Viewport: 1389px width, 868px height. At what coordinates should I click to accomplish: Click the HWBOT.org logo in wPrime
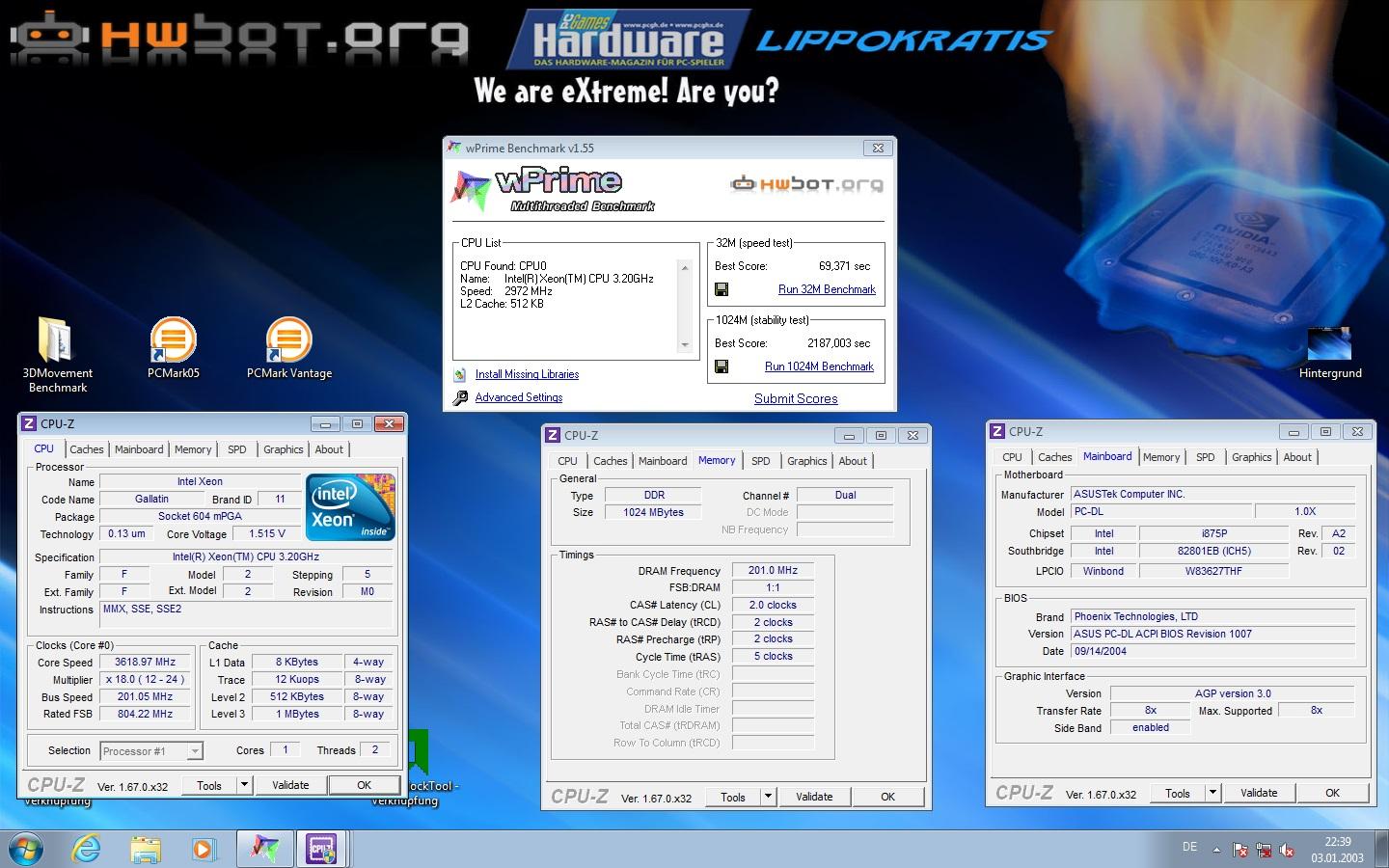807,183
